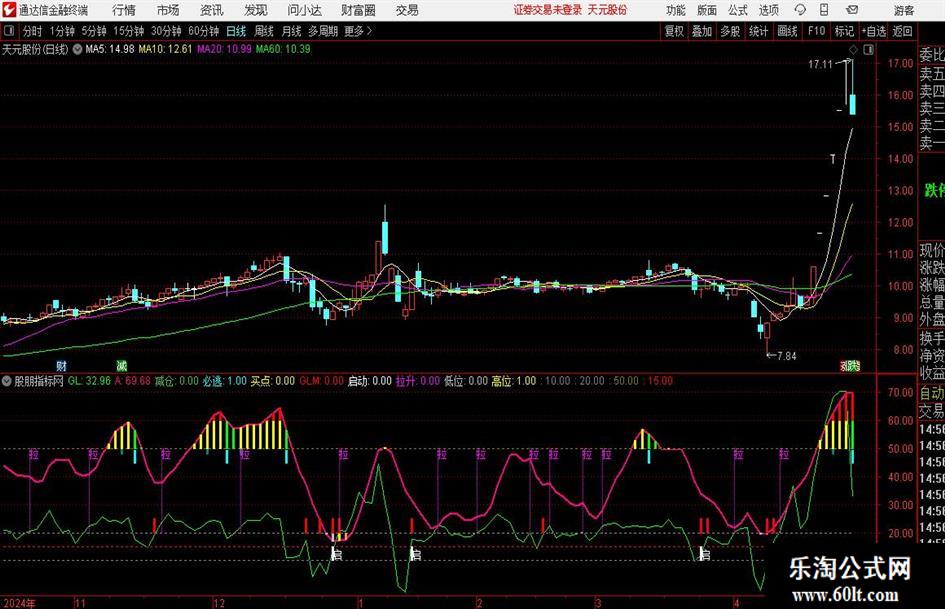Image resolution: width=945 pixels, height=609 pixels.
Task: Click the 减 marker under the chart
Action: (x=122, y=365)
